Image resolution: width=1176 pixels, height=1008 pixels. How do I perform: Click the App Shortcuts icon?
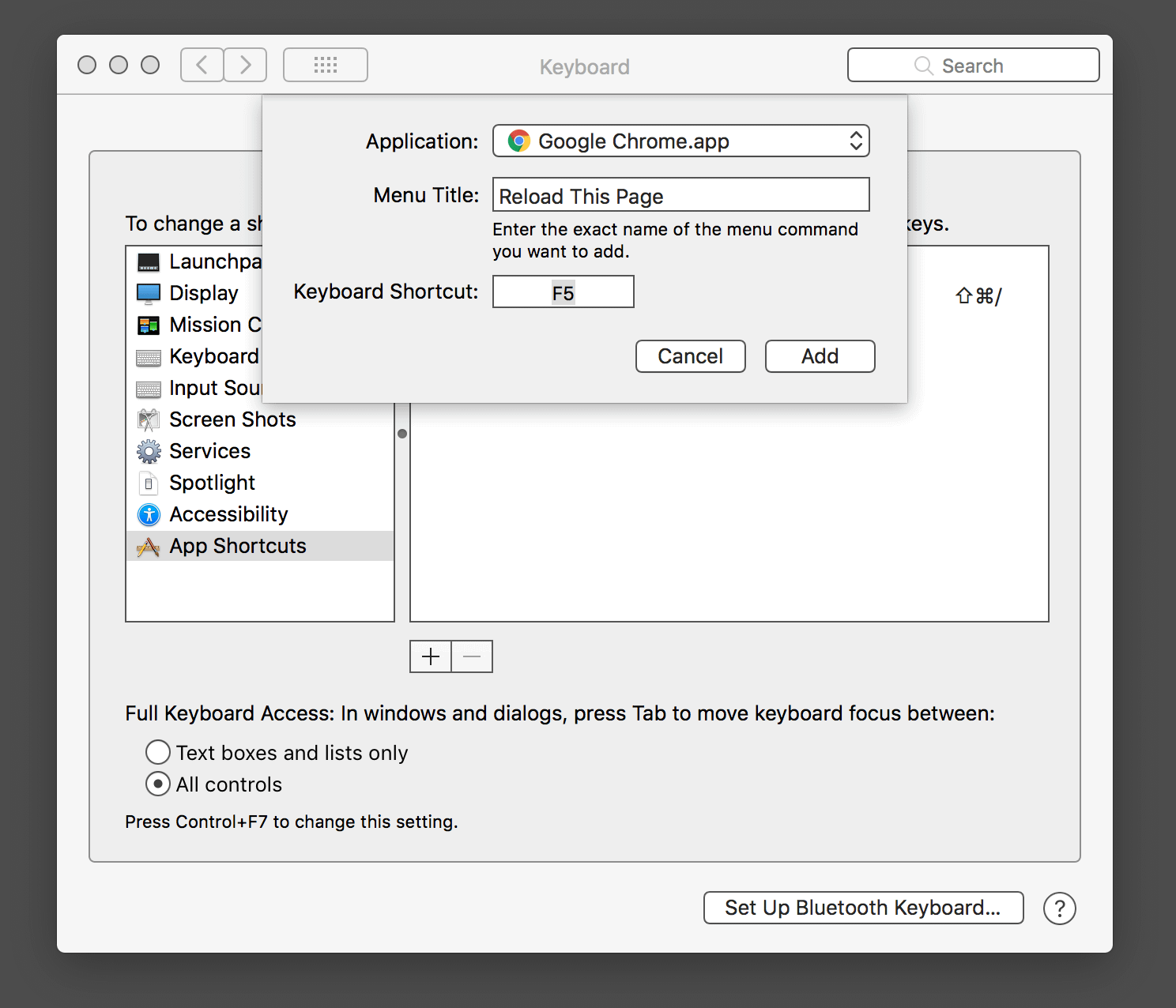click(x=149, y=546)
